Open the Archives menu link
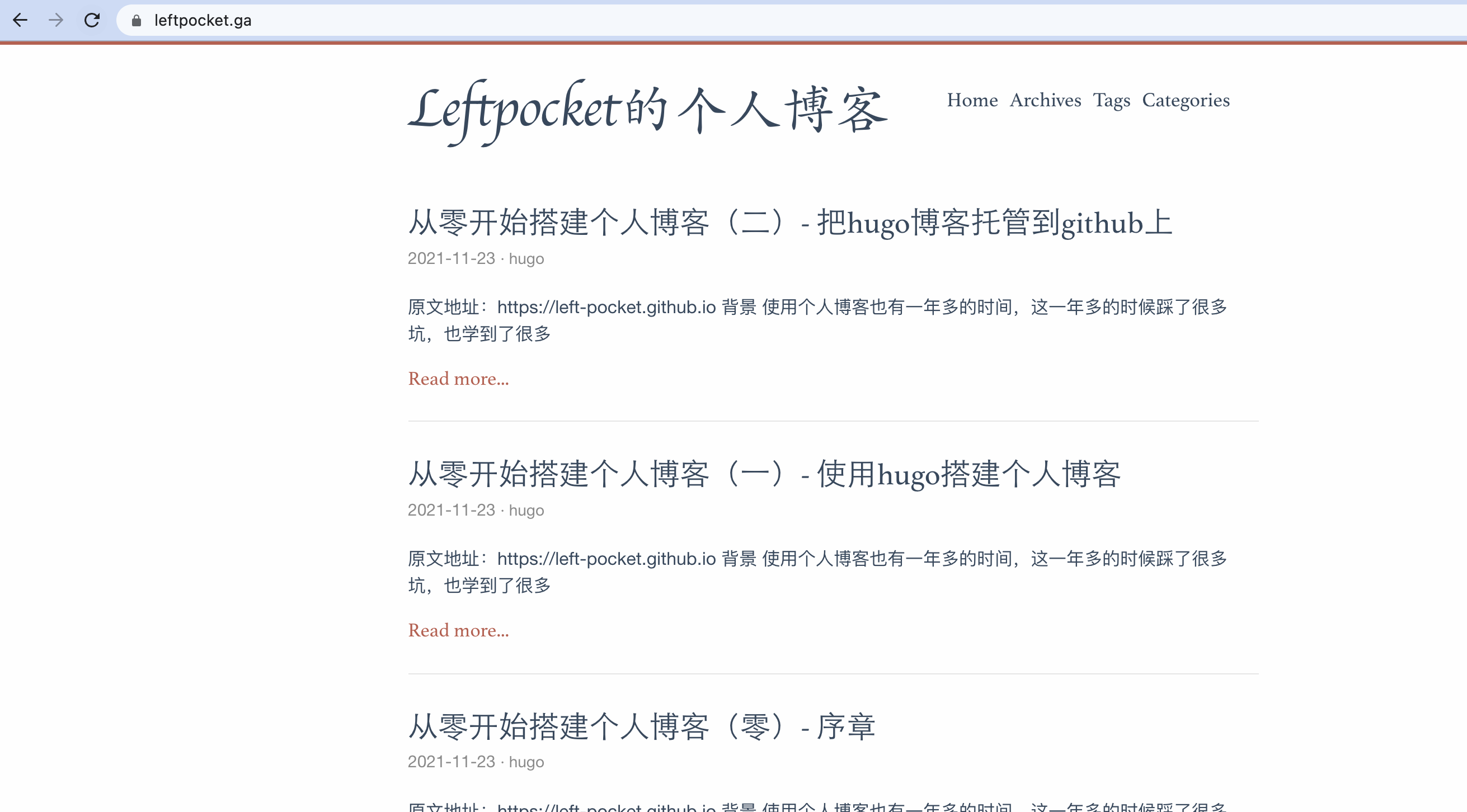 tap(1045, 100)
